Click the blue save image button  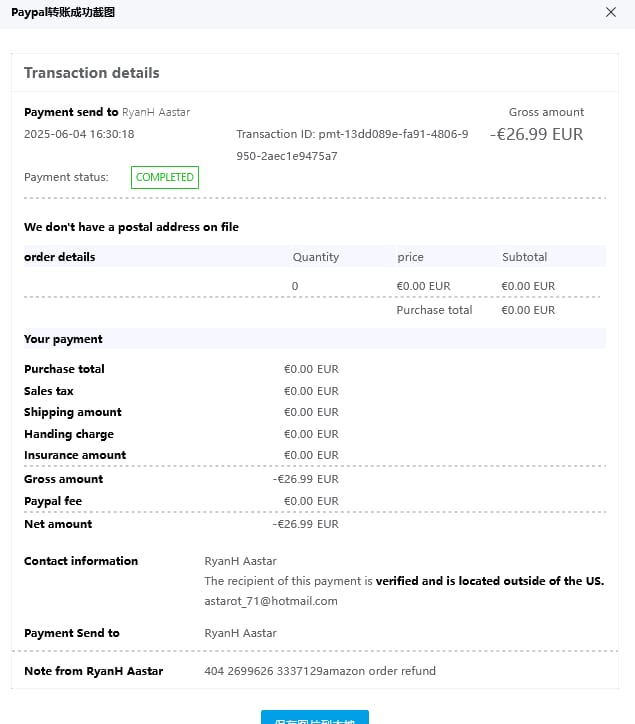pos(315,717)
